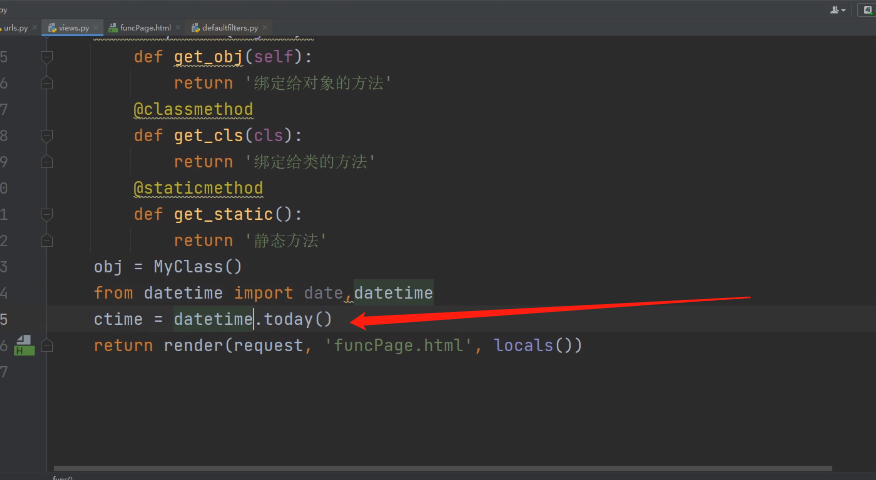Click the request argument in render

click(268, 346)
